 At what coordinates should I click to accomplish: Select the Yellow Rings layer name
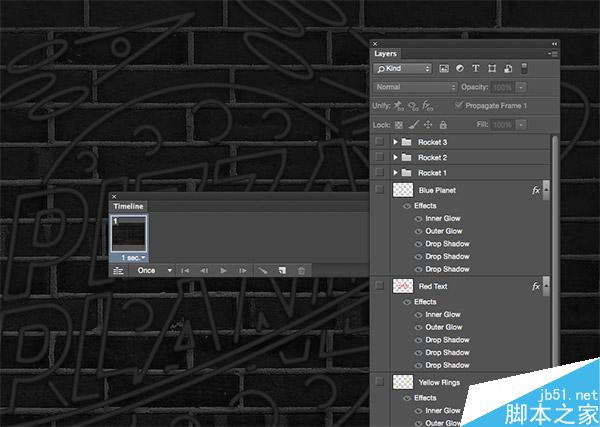(x=439, y=382)
